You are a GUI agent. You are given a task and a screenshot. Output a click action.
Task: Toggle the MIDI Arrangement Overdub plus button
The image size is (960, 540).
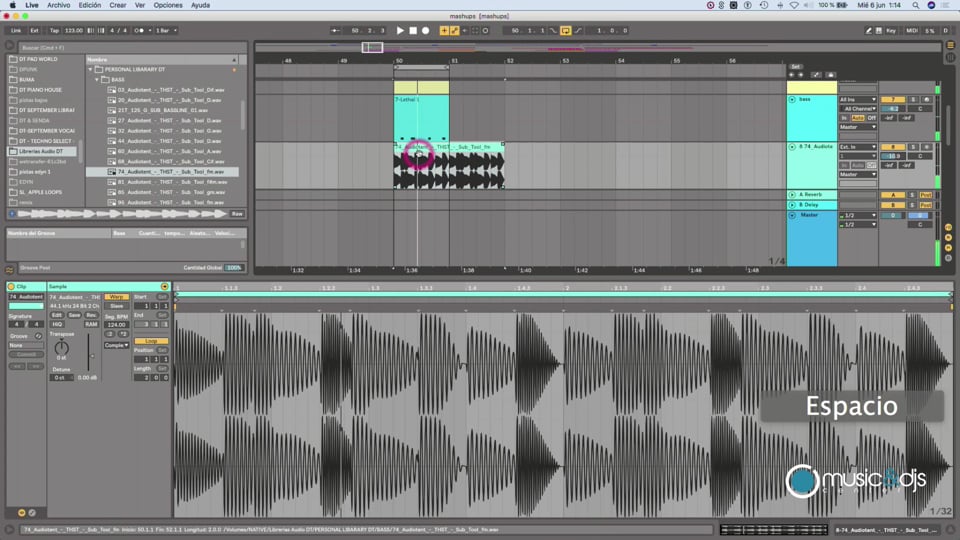(444, 30)
